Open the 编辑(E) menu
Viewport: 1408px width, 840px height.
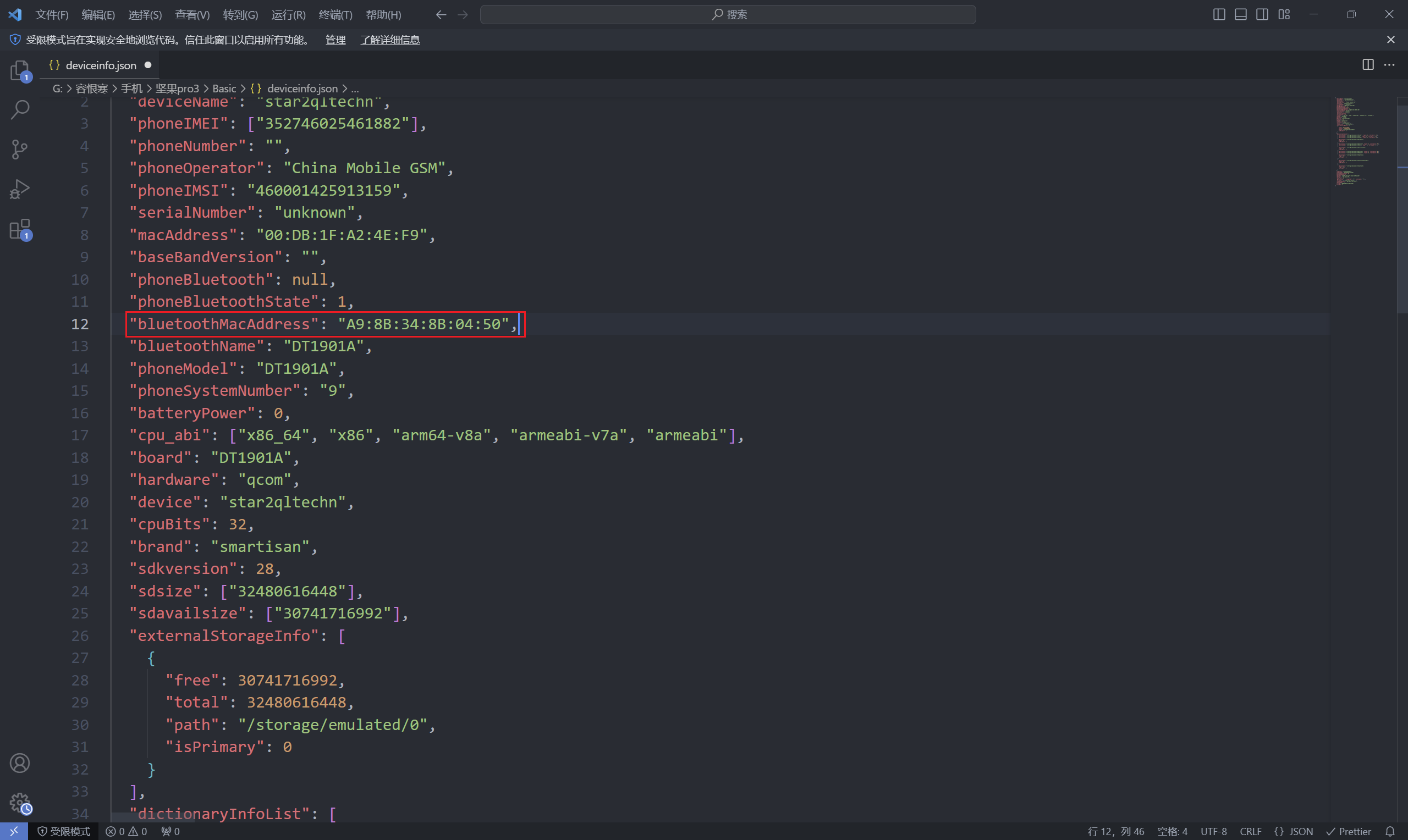point(98,15)
